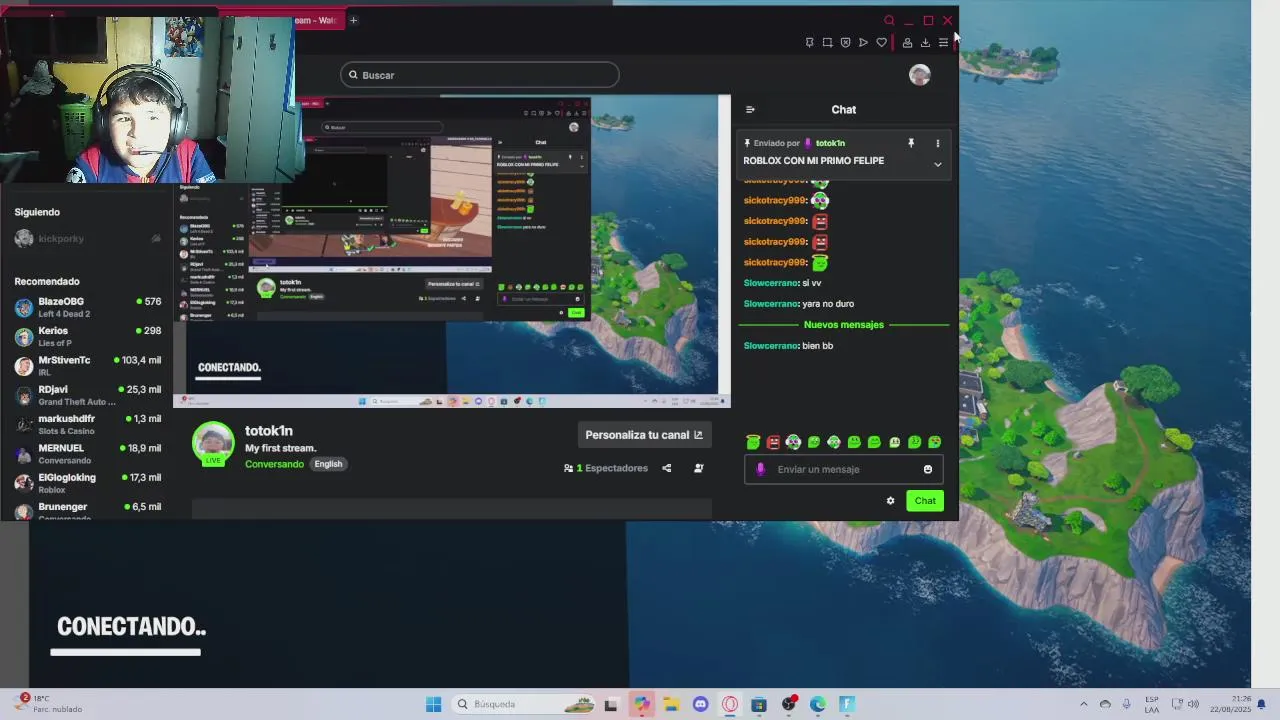Open the browser downloads icon
The width and height of the screenshot is (1280, 720).
925,42
